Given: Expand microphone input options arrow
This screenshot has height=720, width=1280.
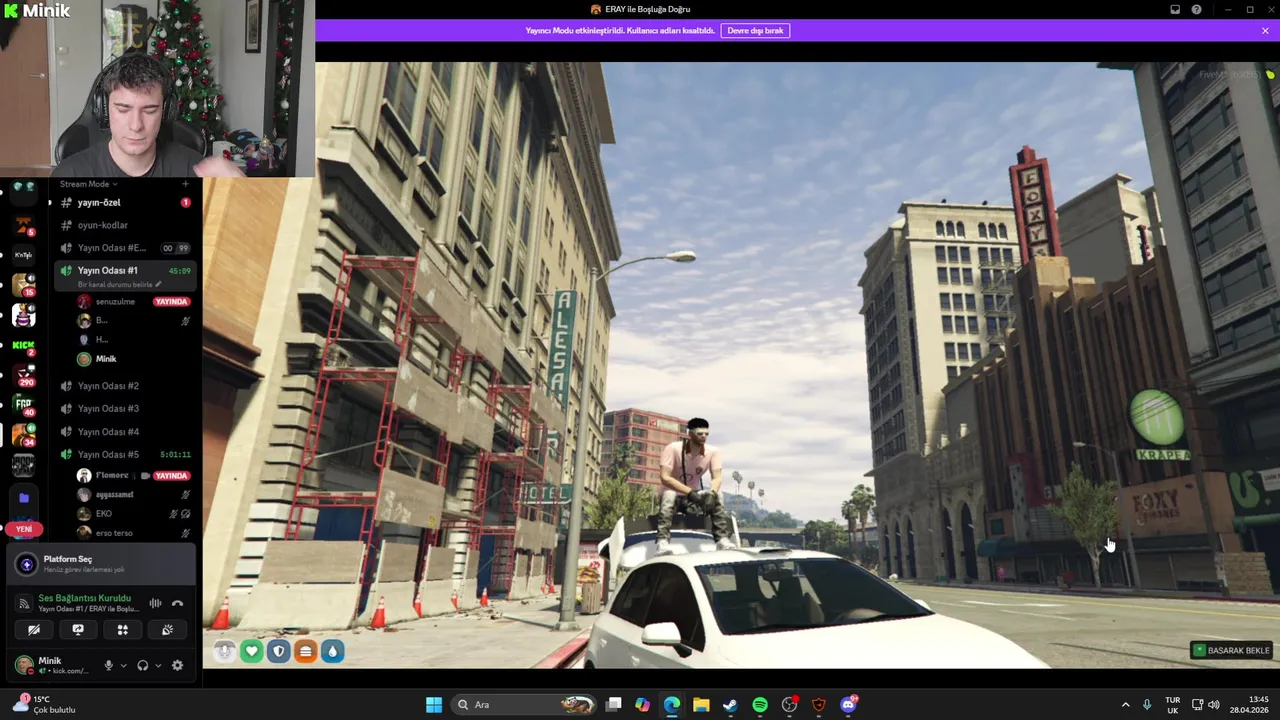Looking at the screenshot, I should [x=123, y=665].
